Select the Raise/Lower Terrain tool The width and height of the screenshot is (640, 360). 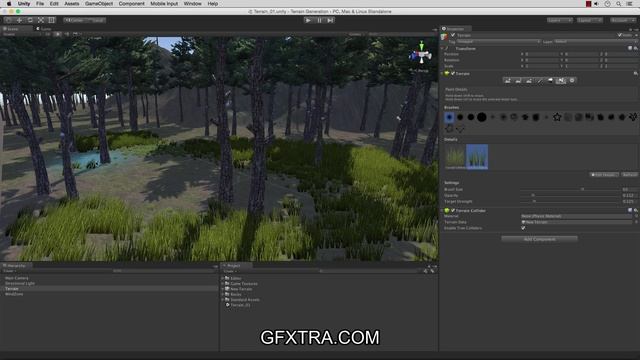[507, 81]
